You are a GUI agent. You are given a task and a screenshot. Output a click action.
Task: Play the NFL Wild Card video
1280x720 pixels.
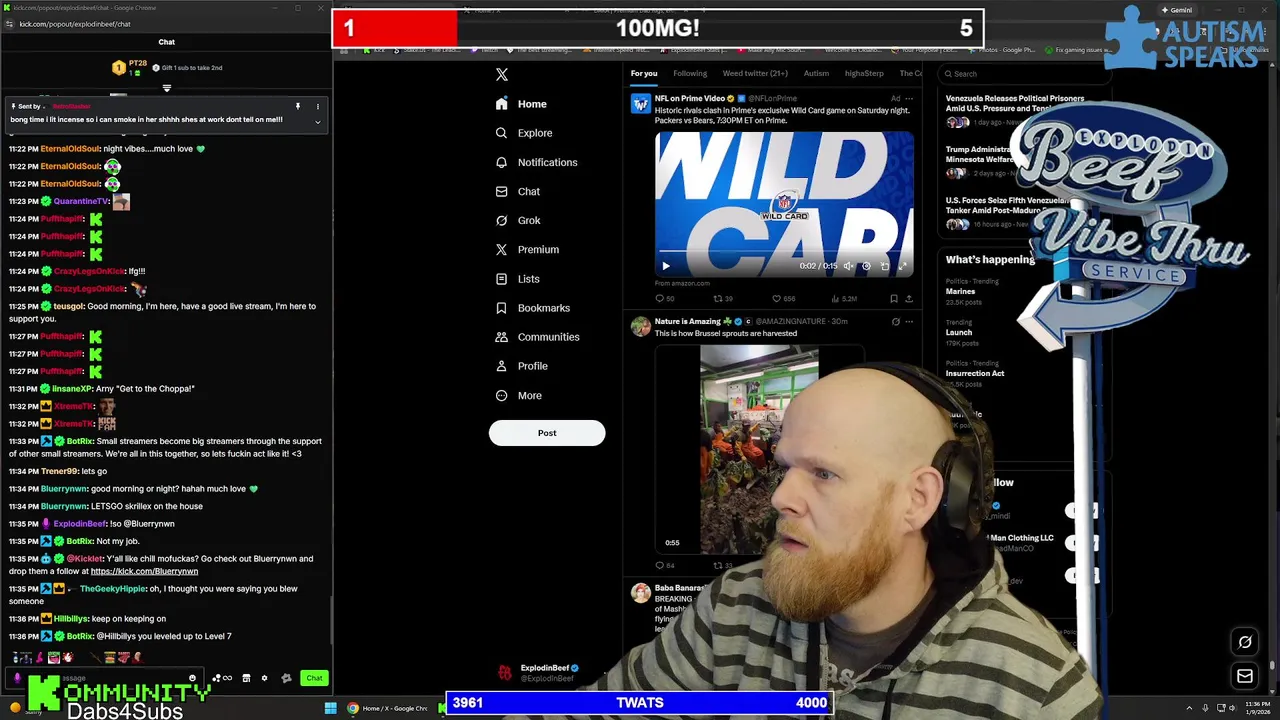click(666, 266)
